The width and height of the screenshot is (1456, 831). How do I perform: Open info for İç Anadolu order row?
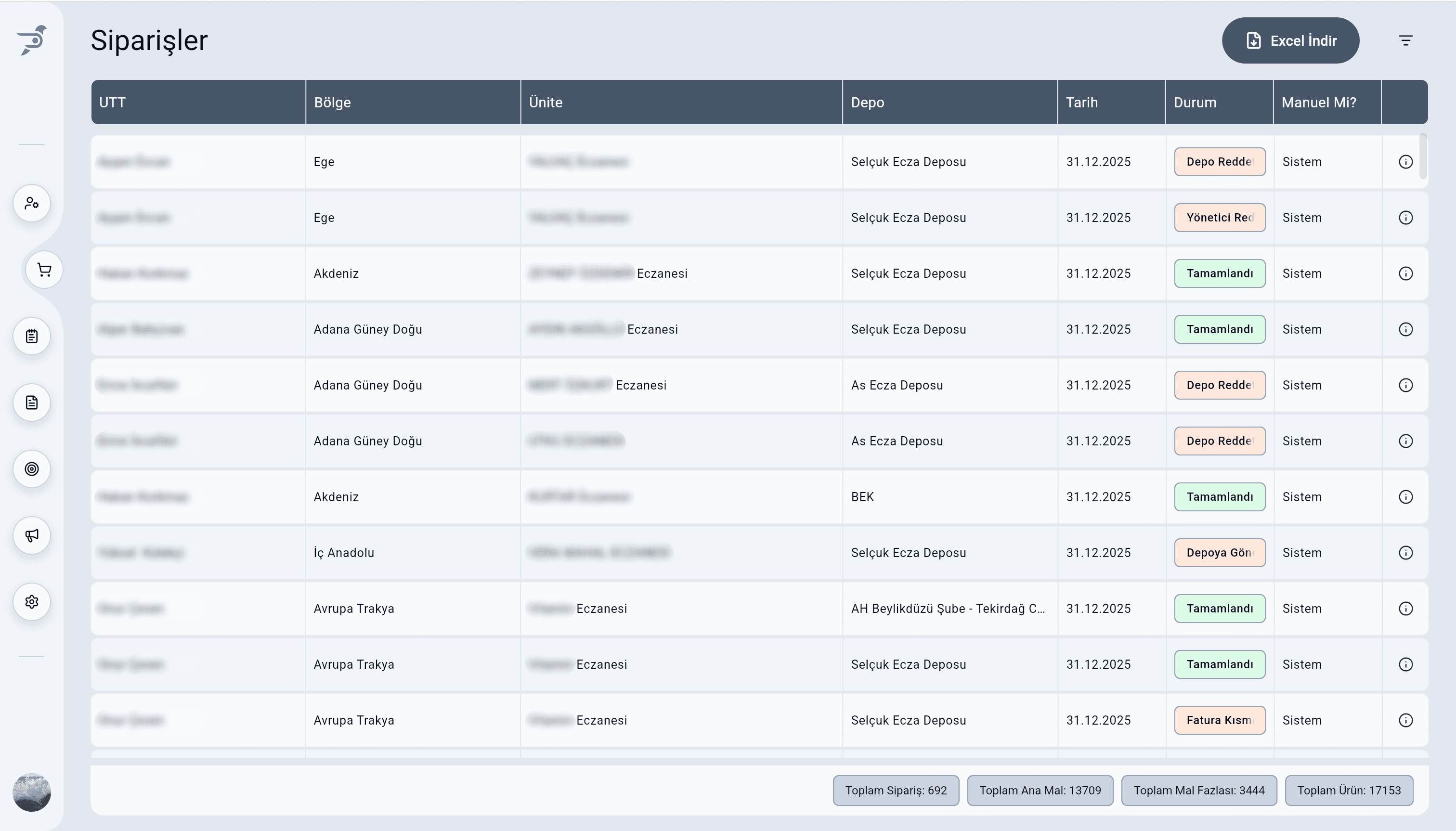pos(1405,553)
